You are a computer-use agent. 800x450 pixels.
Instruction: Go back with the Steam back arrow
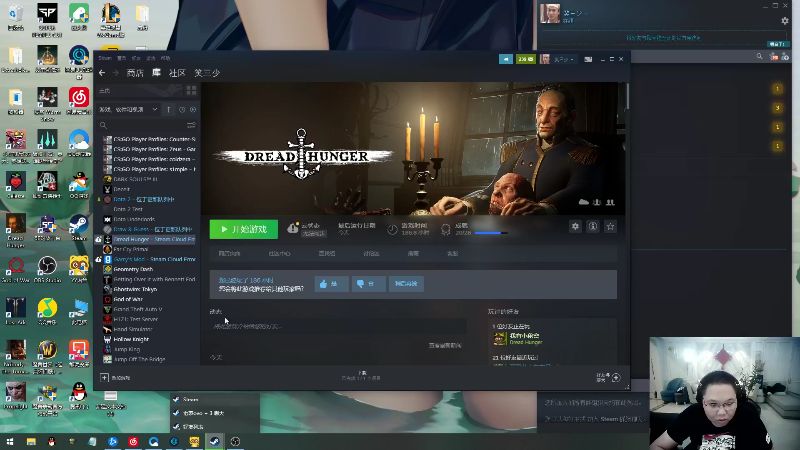[102, 73]
